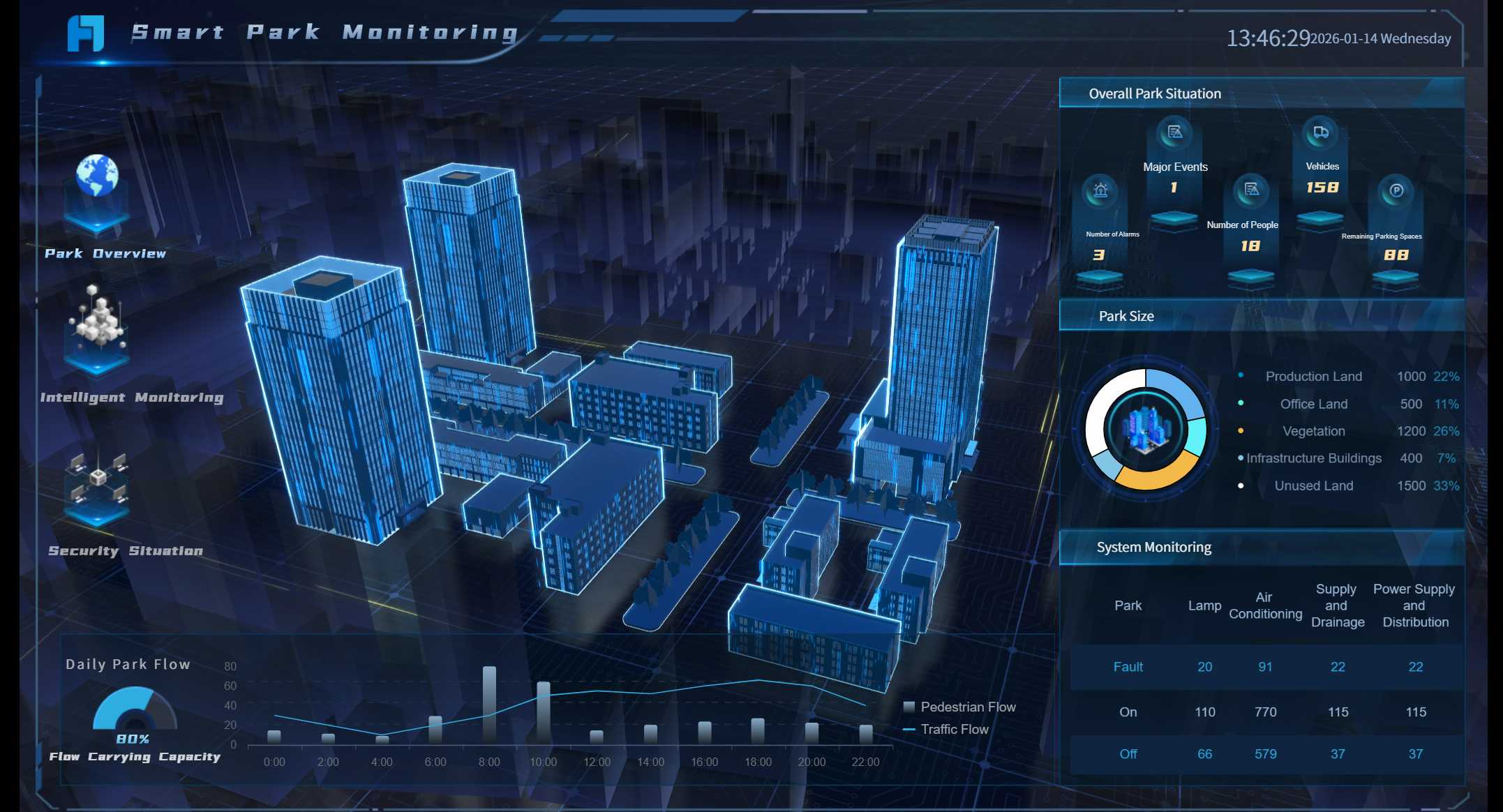Image resolution: width=1503 pixels, height=812 pixels.
Task: Click the Major Events indicator icon
Action: 1174,132
